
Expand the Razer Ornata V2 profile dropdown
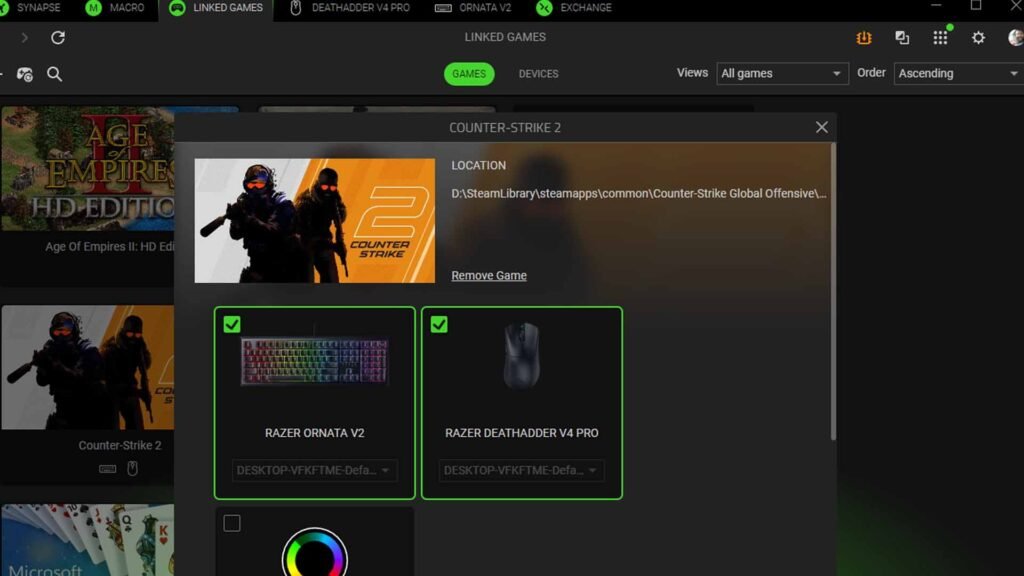315,470
